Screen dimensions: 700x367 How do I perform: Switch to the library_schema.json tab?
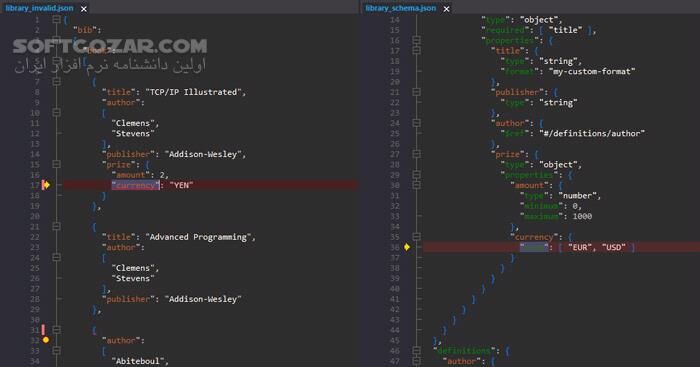400,8
